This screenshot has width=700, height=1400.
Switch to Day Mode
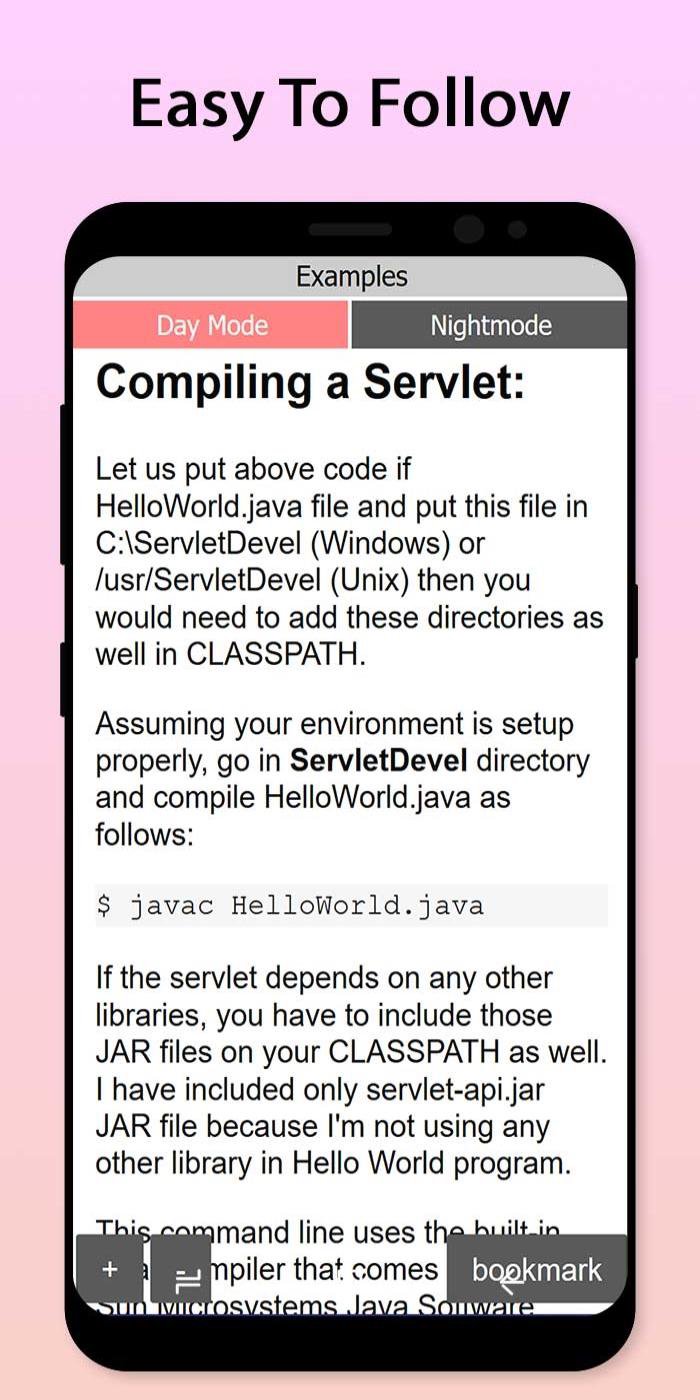pyautogui.click(x=211, y=325)
